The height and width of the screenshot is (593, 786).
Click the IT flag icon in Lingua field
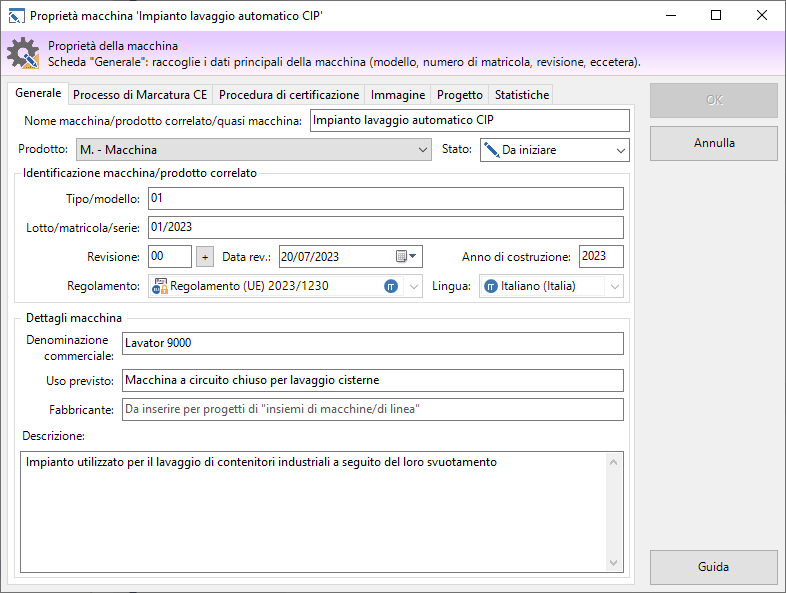click(491, 287)
